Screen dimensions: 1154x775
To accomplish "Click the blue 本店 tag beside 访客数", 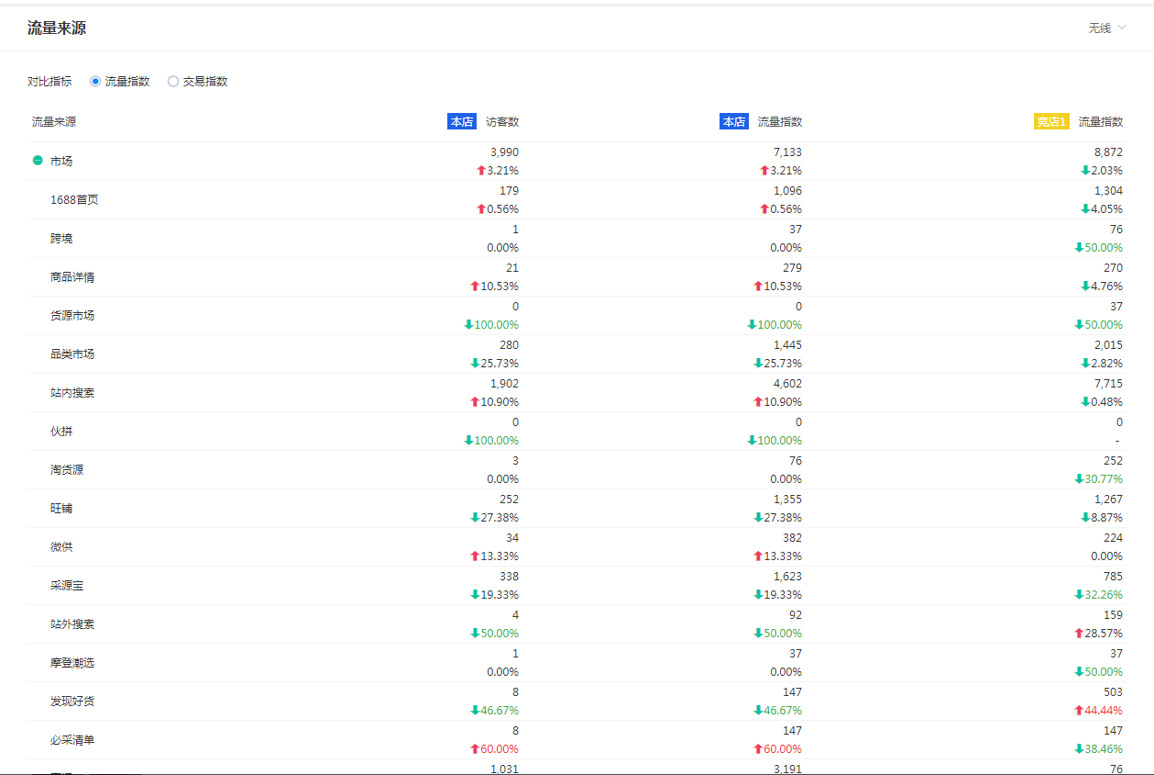I will coord(461,122).
